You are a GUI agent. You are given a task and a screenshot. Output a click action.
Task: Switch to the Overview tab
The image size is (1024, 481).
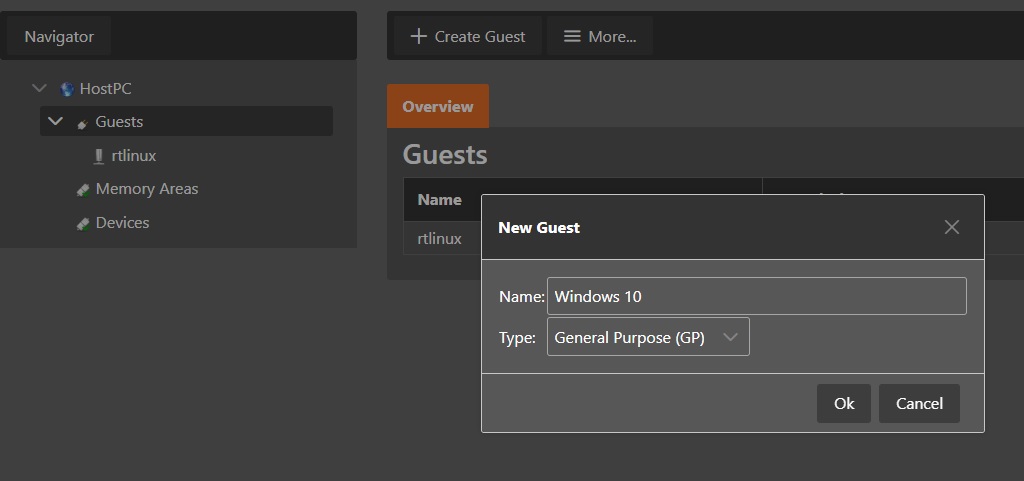click(438, 106)
